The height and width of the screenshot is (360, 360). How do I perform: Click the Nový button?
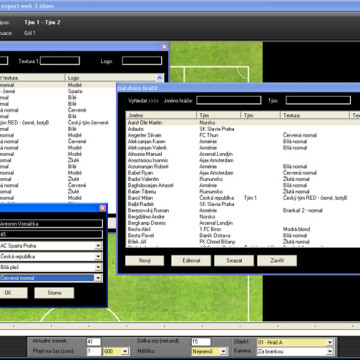click(145, 261)
